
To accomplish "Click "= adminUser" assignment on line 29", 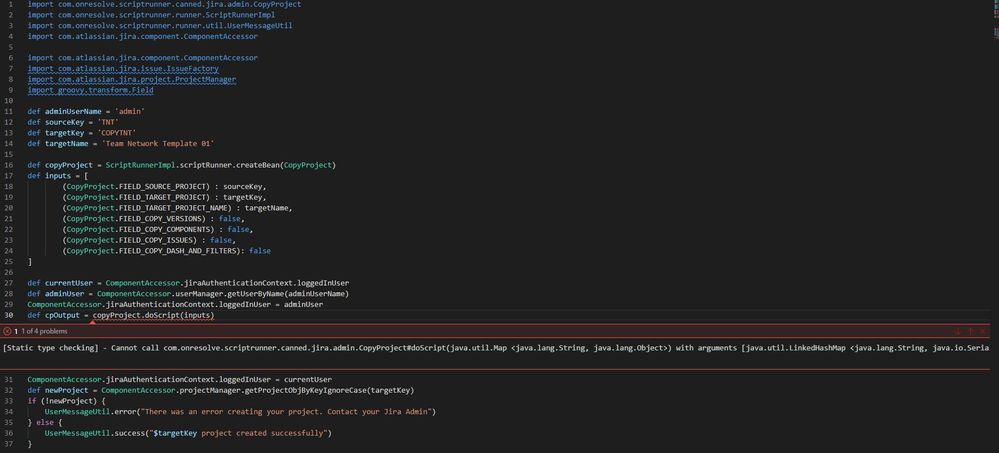I will (x=301, y=305).
